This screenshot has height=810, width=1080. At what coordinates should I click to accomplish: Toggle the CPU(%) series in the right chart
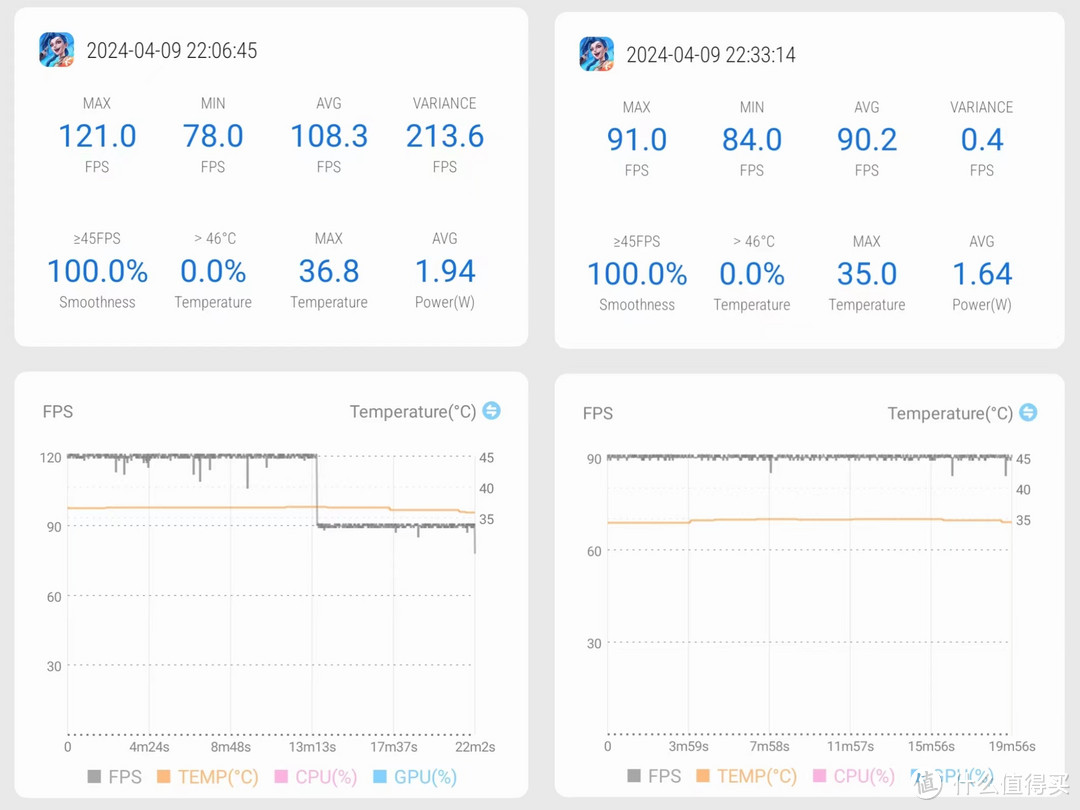[865, 776]
